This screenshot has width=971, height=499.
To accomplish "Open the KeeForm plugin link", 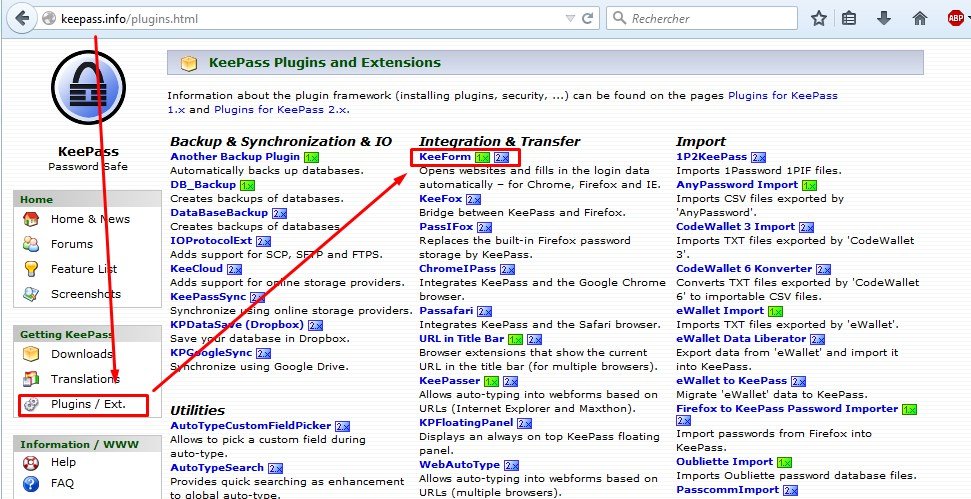I will [x=445, y=157].
